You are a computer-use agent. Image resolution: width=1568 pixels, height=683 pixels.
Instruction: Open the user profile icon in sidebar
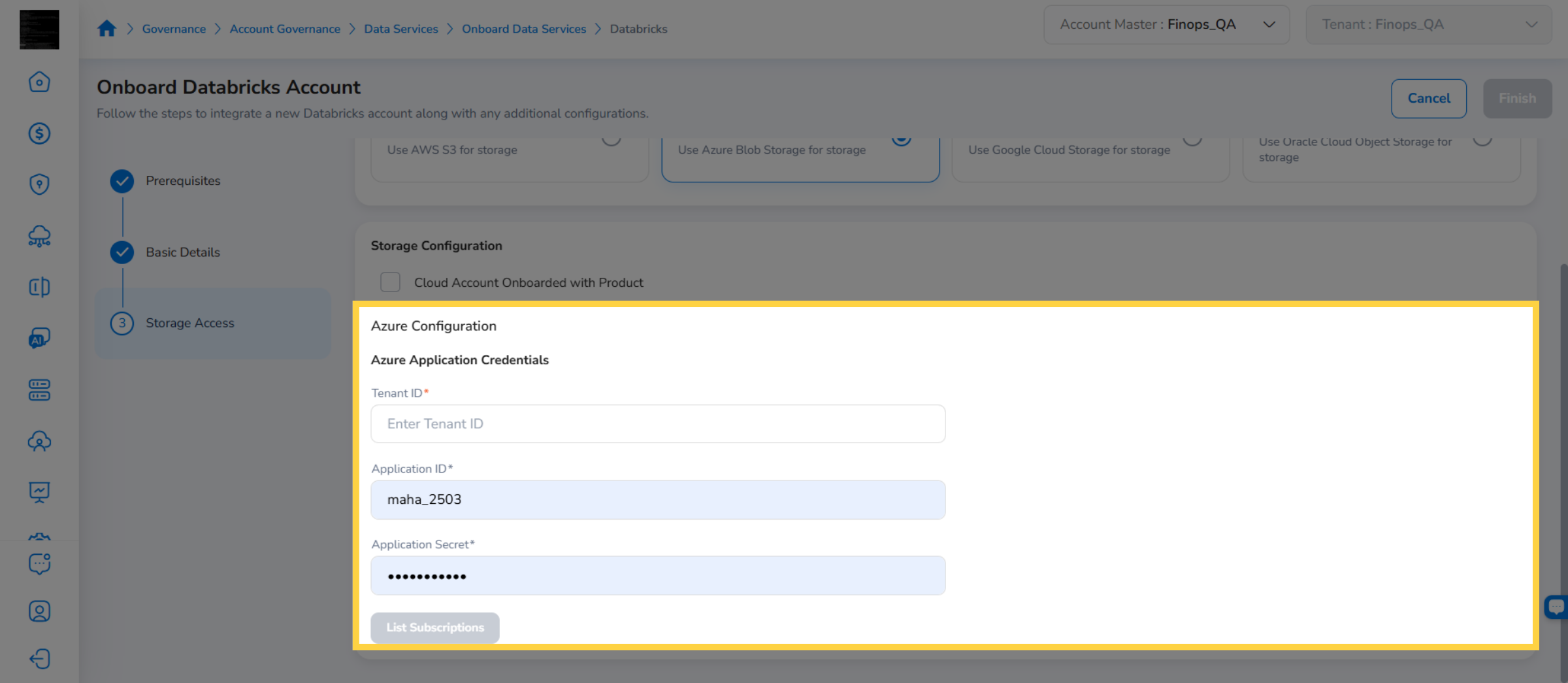39,611
